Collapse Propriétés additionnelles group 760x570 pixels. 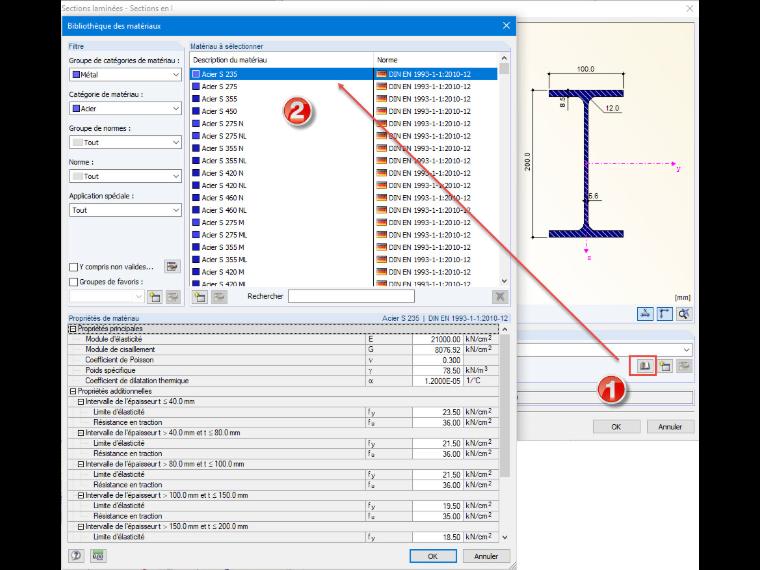pyautogui.click(x=73, y=391)
